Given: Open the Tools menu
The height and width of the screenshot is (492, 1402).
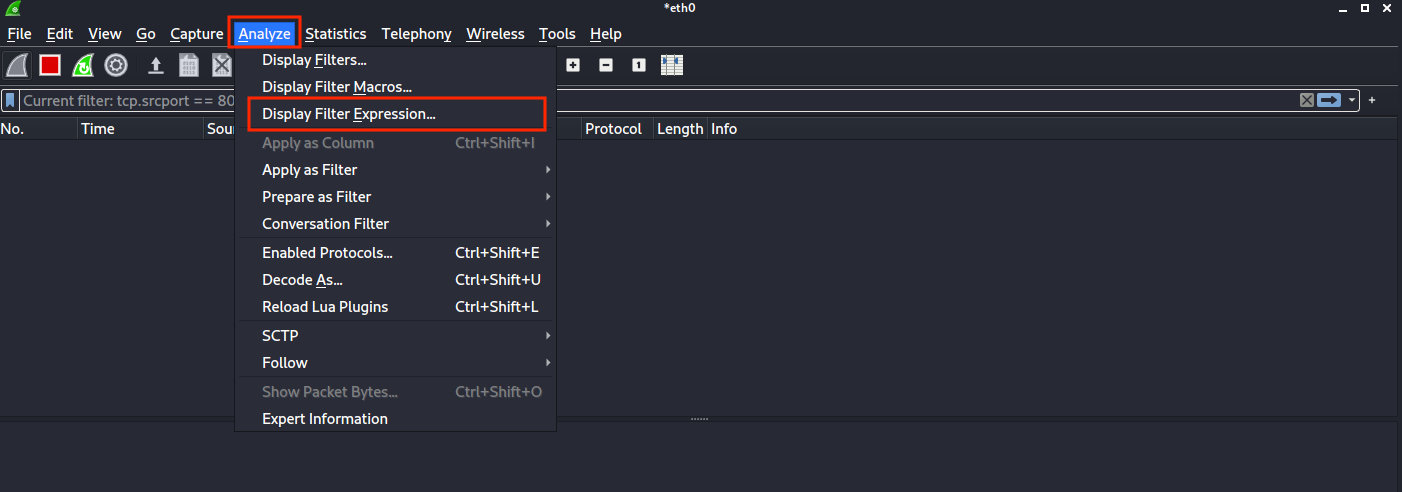Looking at the screenshot, I should coord(557,34).
